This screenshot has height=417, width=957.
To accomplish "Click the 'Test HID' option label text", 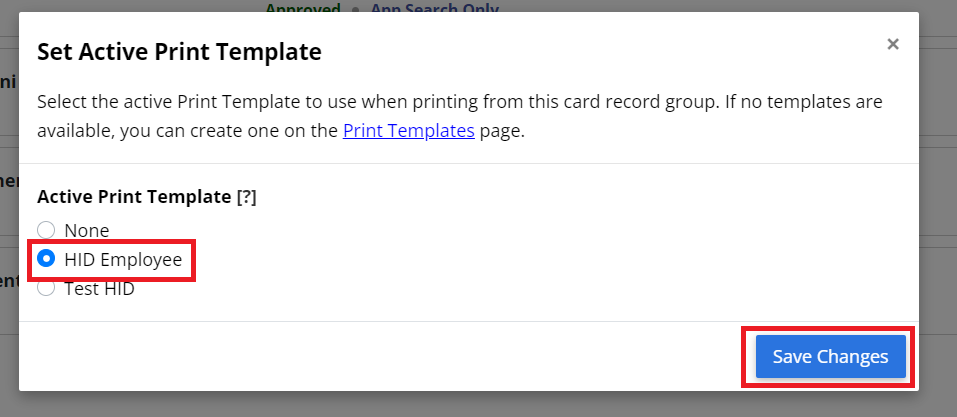I will click(x=99, y=288).
